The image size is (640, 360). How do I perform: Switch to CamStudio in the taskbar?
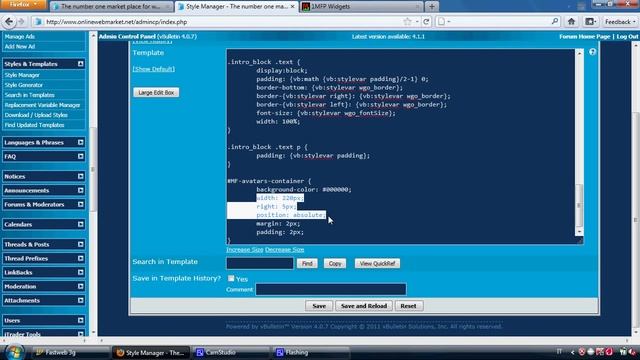230,352
